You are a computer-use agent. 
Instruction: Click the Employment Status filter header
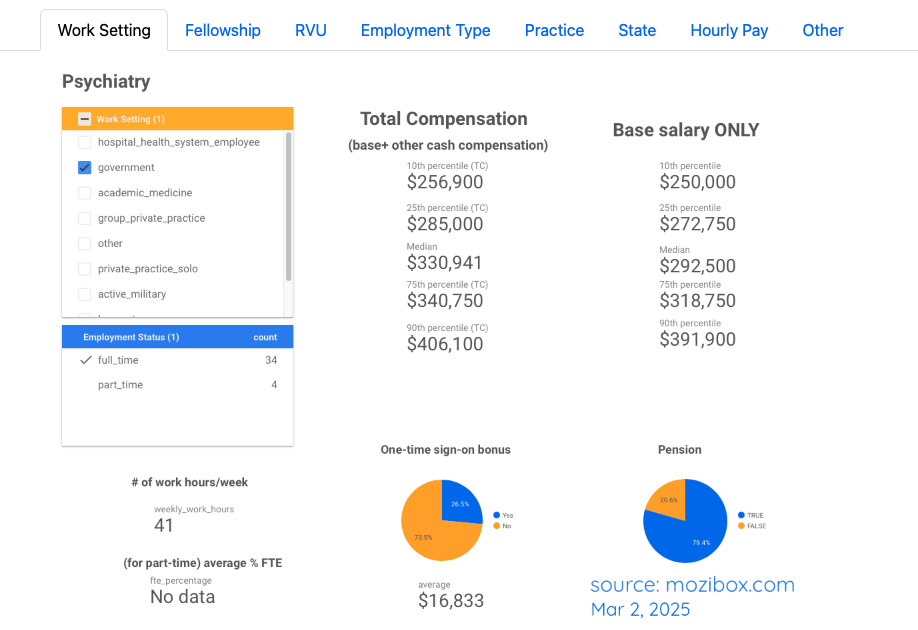(x=131, y=337)
